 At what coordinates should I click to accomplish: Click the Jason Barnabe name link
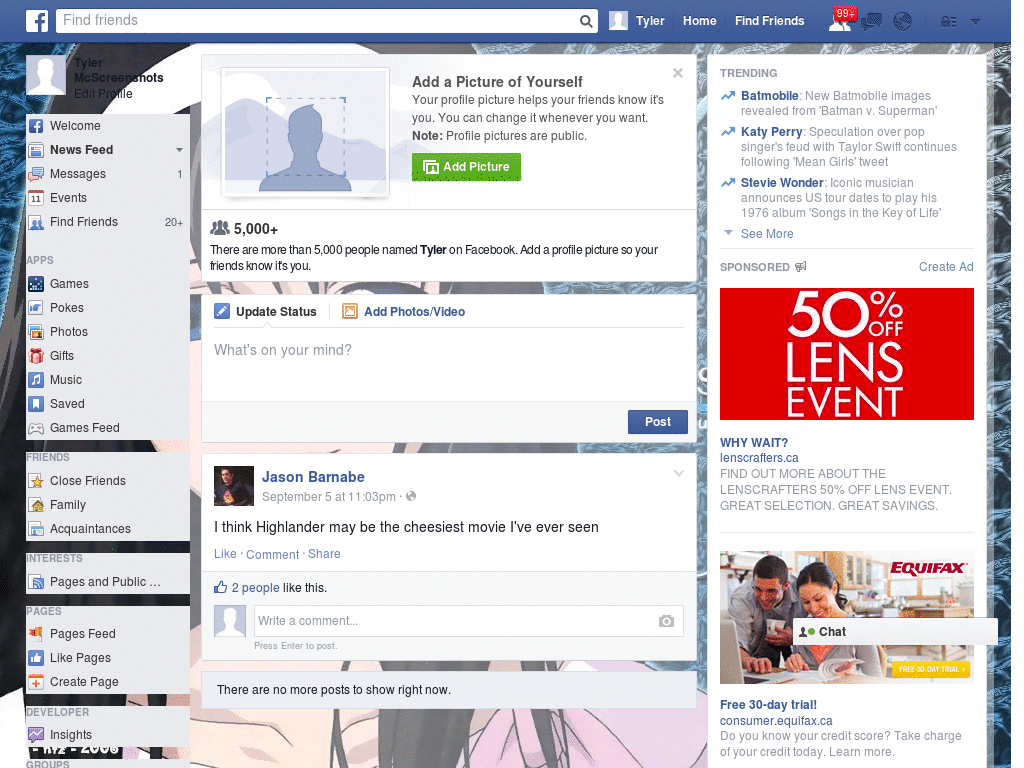[x=313, y=477]
